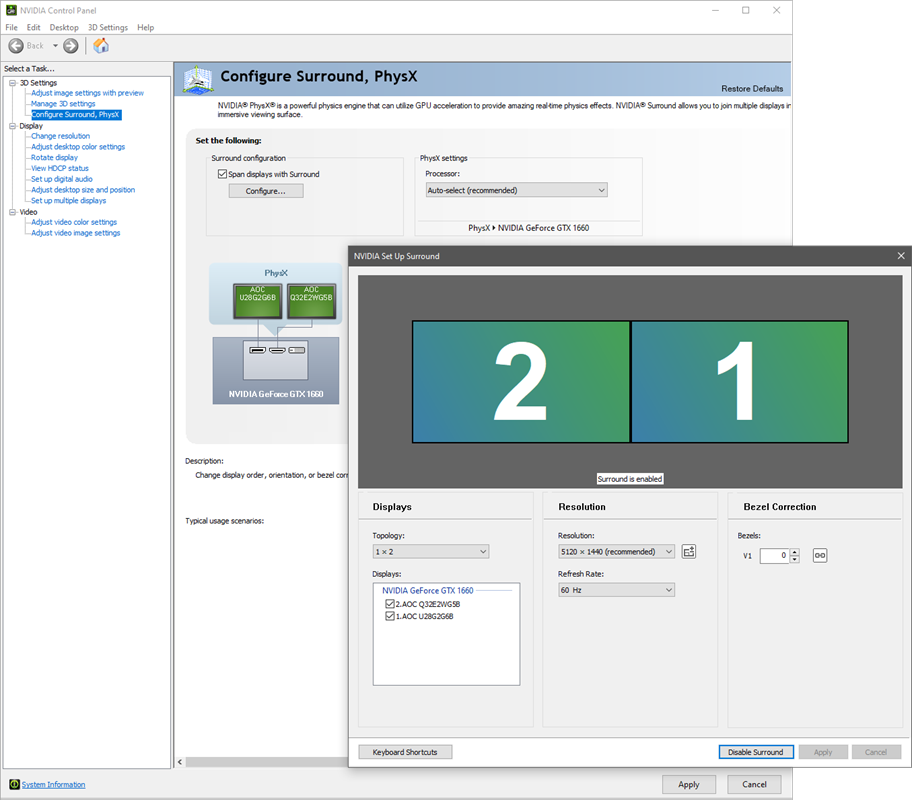Viewport: 912px width, 800px height.
Task: Select Configure Surround, PhysX task
Action: 76,115
